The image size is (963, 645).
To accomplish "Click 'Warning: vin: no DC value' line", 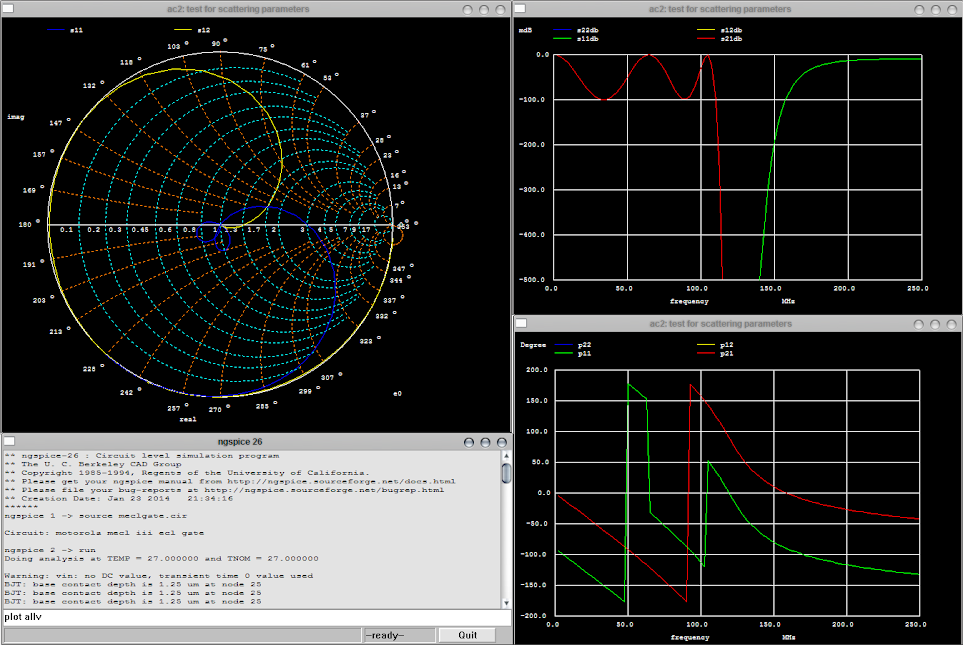I will (x=158, y=576).
